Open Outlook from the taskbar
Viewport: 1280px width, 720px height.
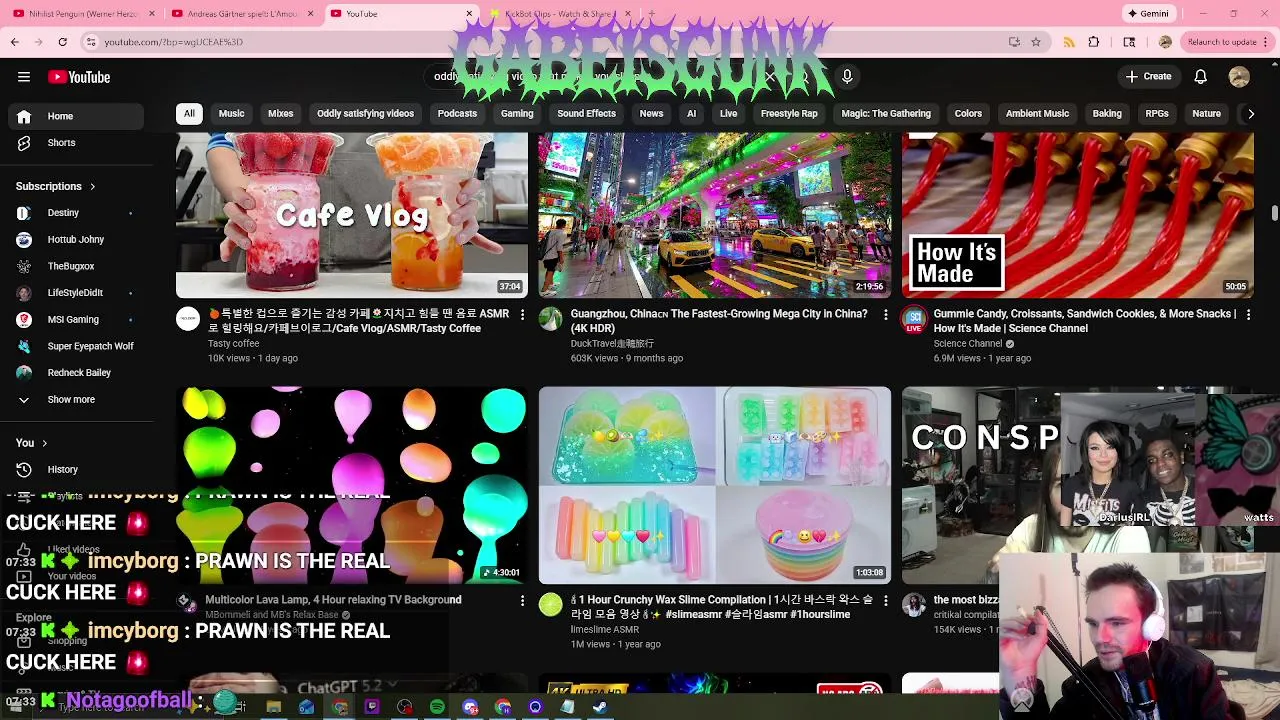click(x=306, y=707)
